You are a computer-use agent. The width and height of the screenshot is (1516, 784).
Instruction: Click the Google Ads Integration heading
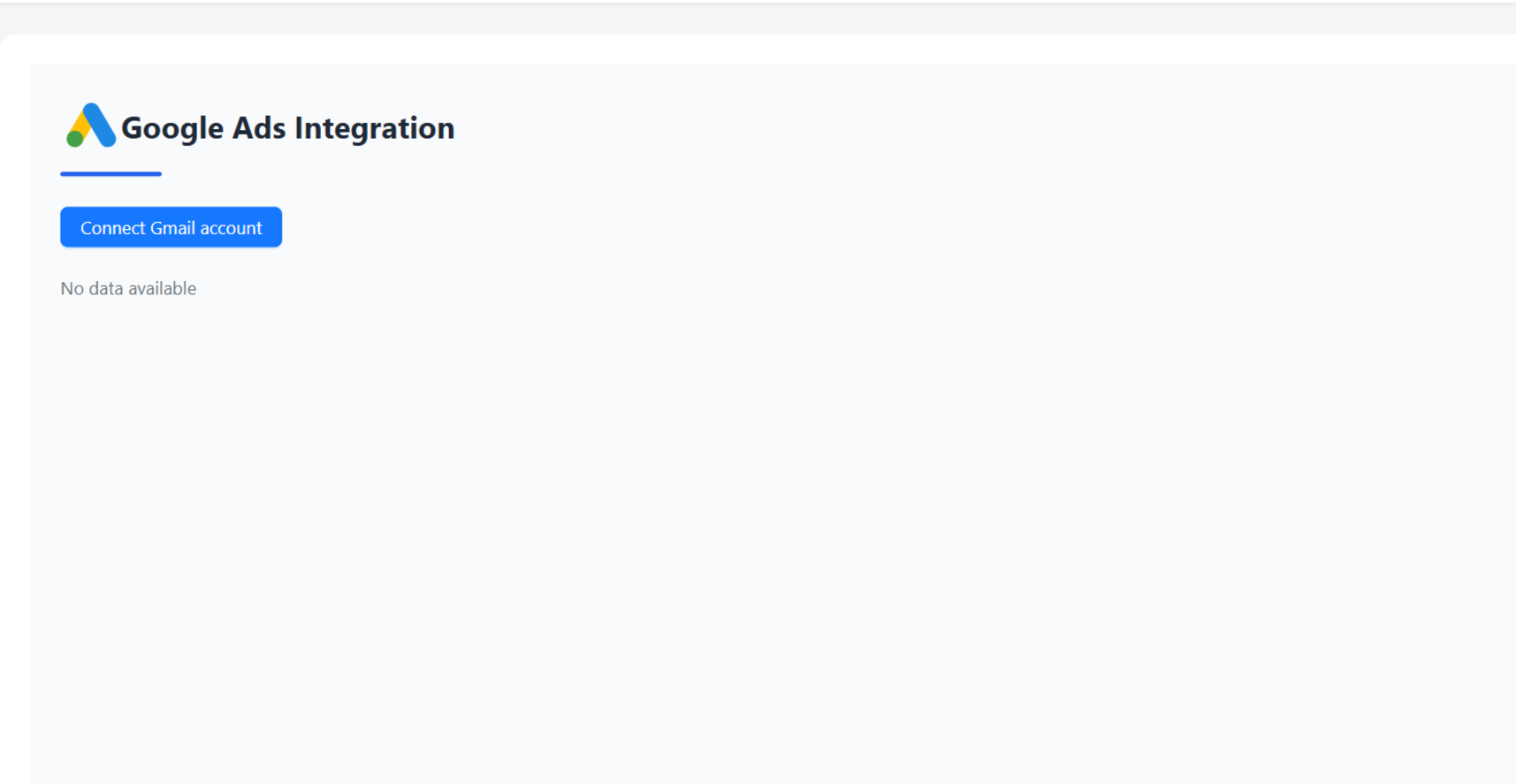point(287,128)
